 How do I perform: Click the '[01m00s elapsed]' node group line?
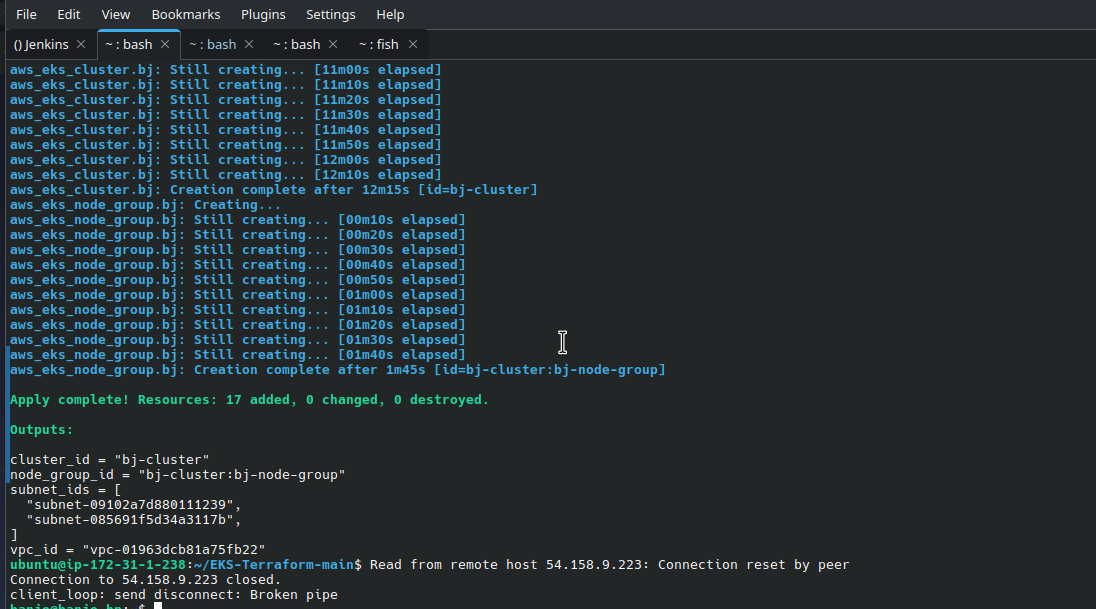[238, 295]
